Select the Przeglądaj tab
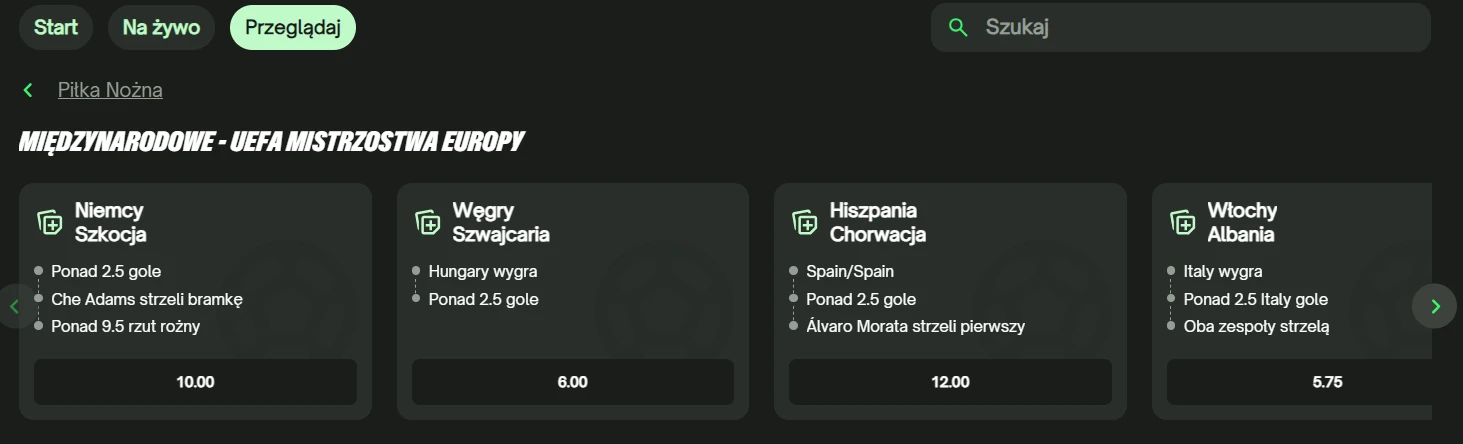The height and width of the screenshot is (444, 1463). point(293,28)
